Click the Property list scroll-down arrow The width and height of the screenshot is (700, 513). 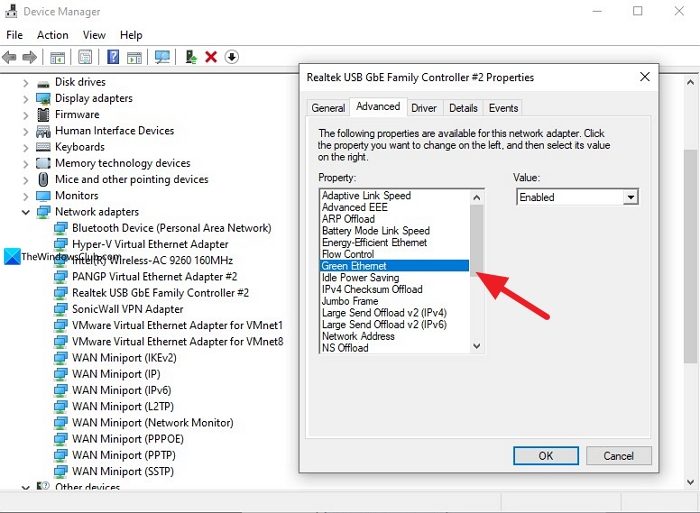477,346
